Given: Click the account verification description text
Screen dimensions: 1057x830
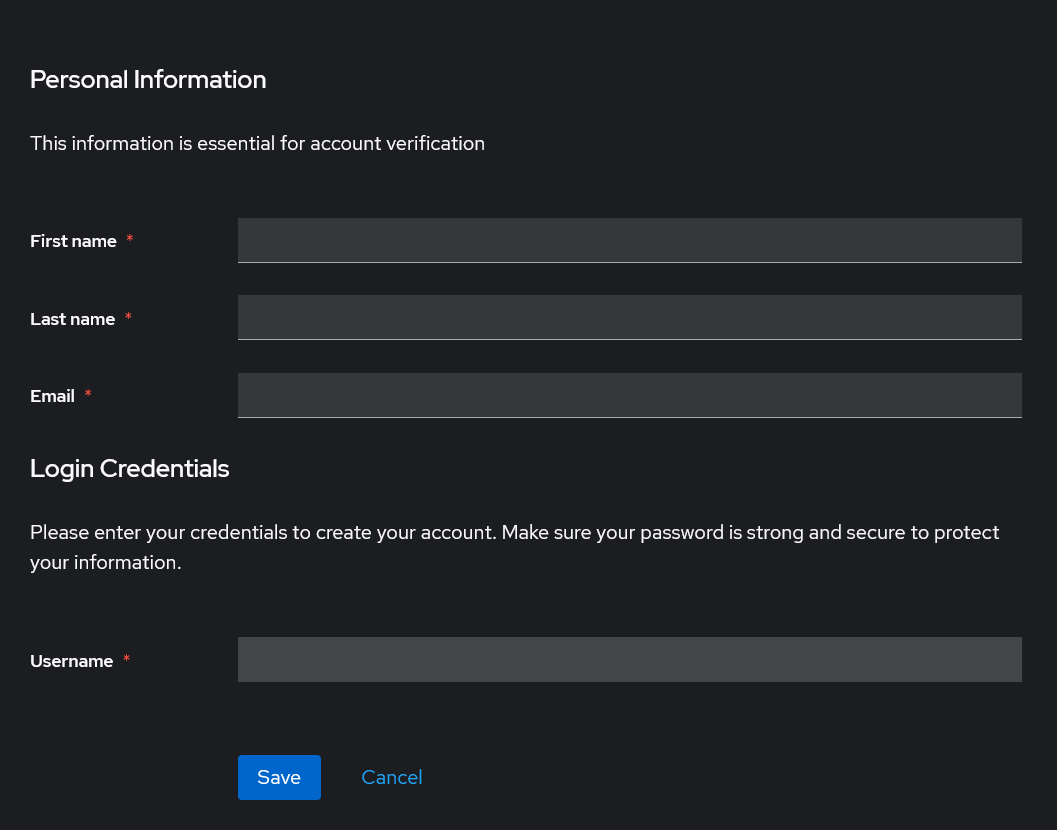Looking at the screenshot, I should (x=257, y=143).
